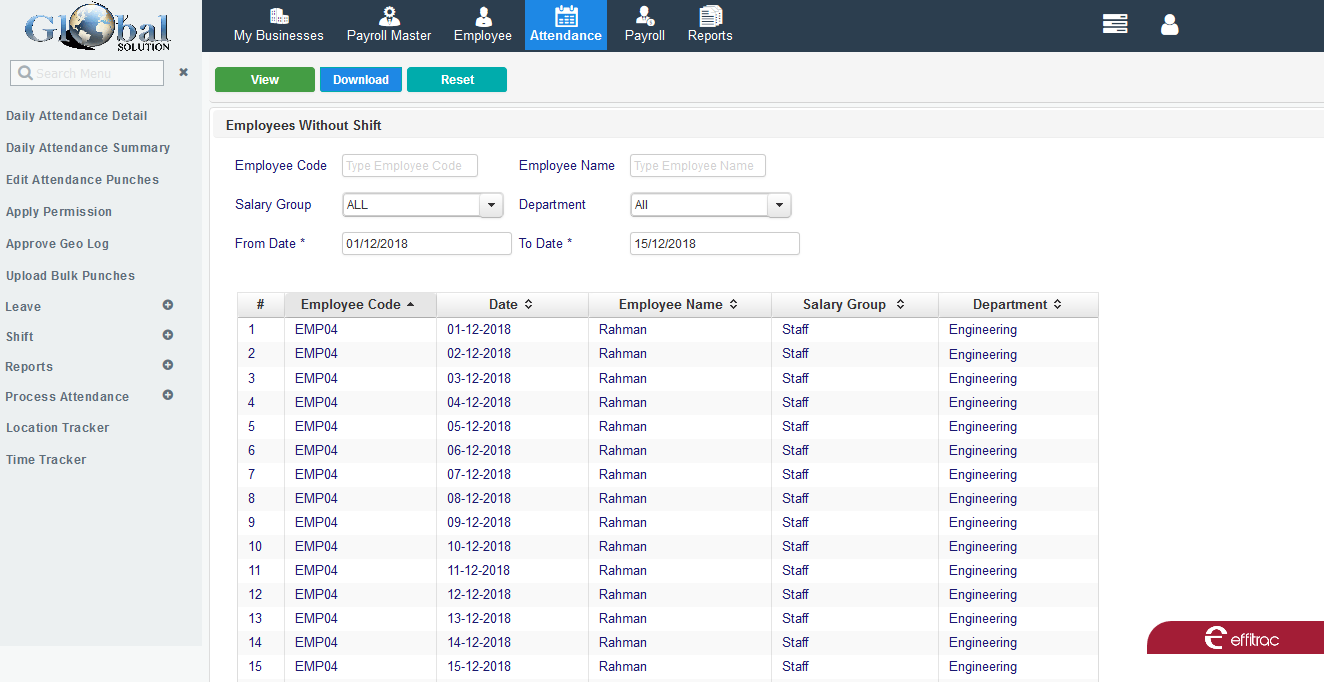This screenshot has width=1324, height=682.
Task: Click the green View button
Action: (x=265, y=80)
